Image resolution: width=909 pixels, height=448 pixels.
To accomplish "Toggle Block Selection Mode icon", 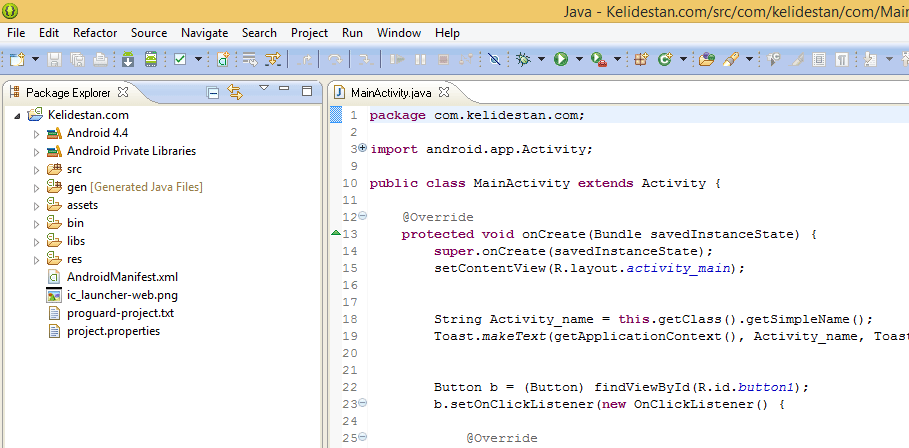I will [819, 59].
